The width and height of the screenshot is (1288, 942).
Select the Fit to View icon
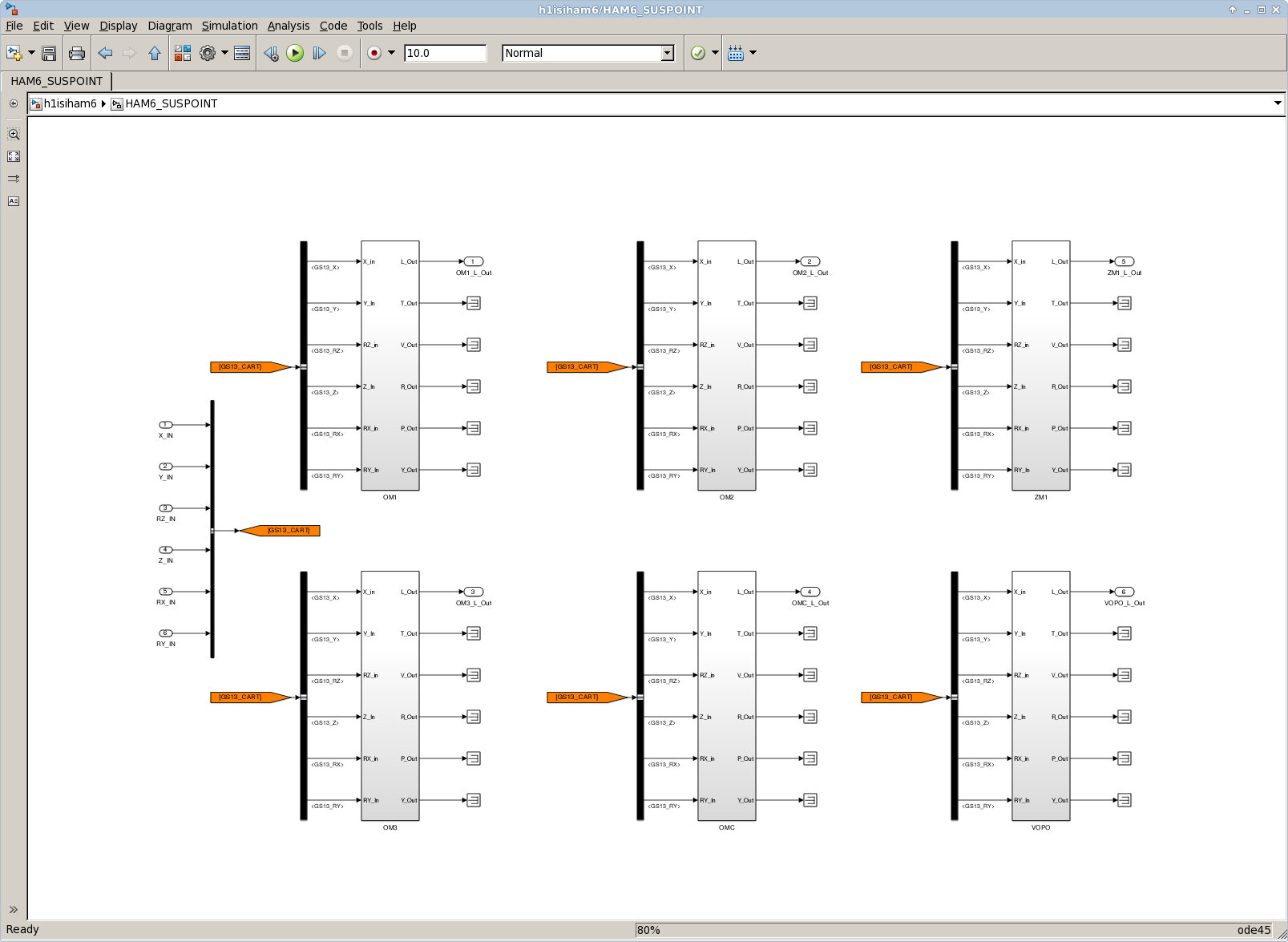coord(14,156)
